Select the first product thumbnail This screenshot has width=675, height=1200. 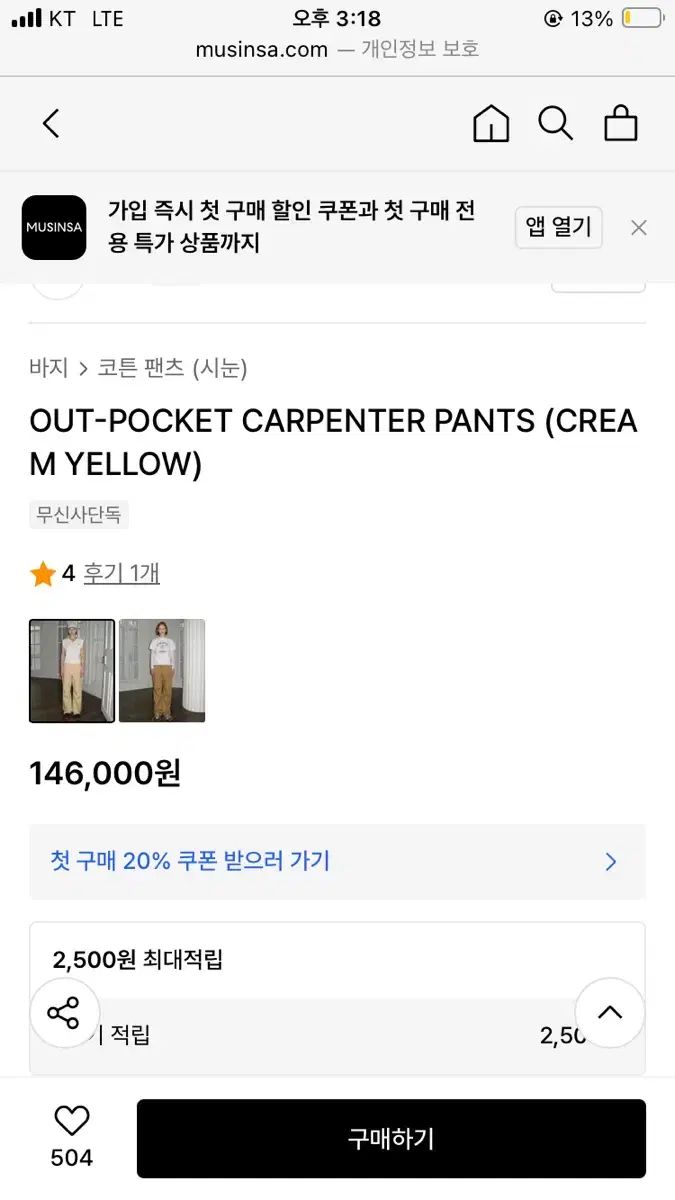72,671
